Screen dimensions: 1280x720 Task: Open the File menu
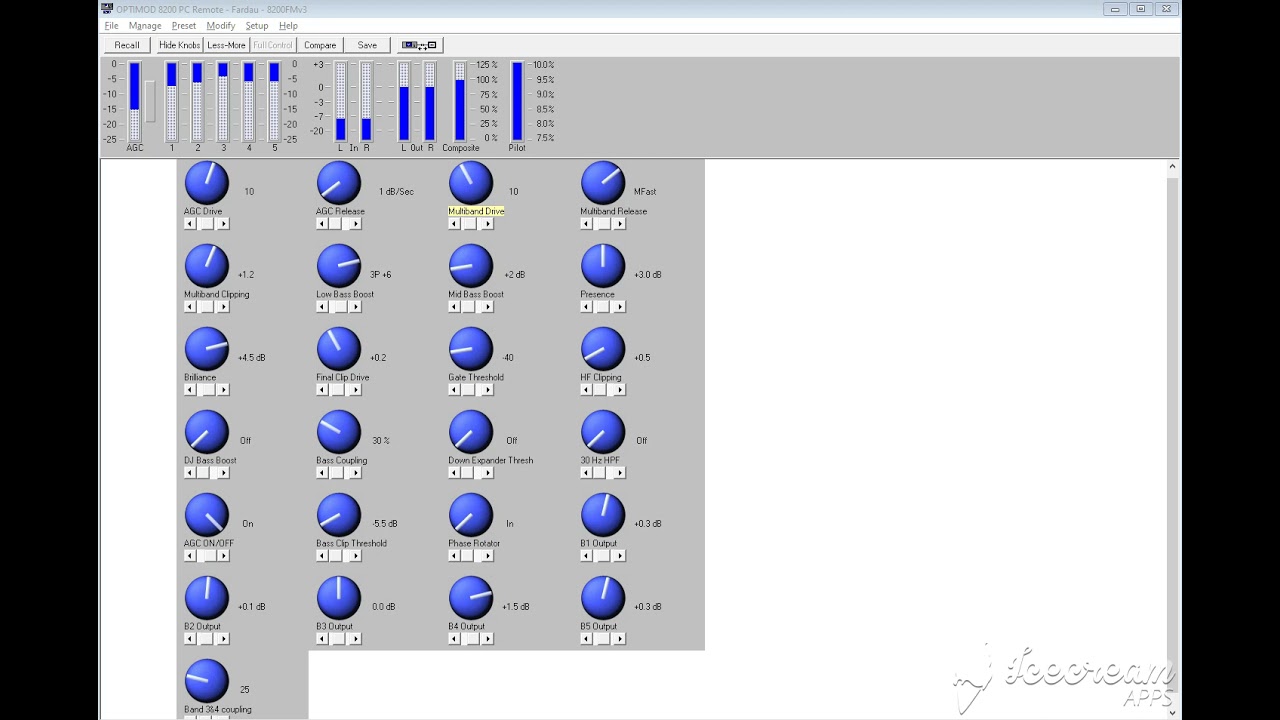pos(111,26)
